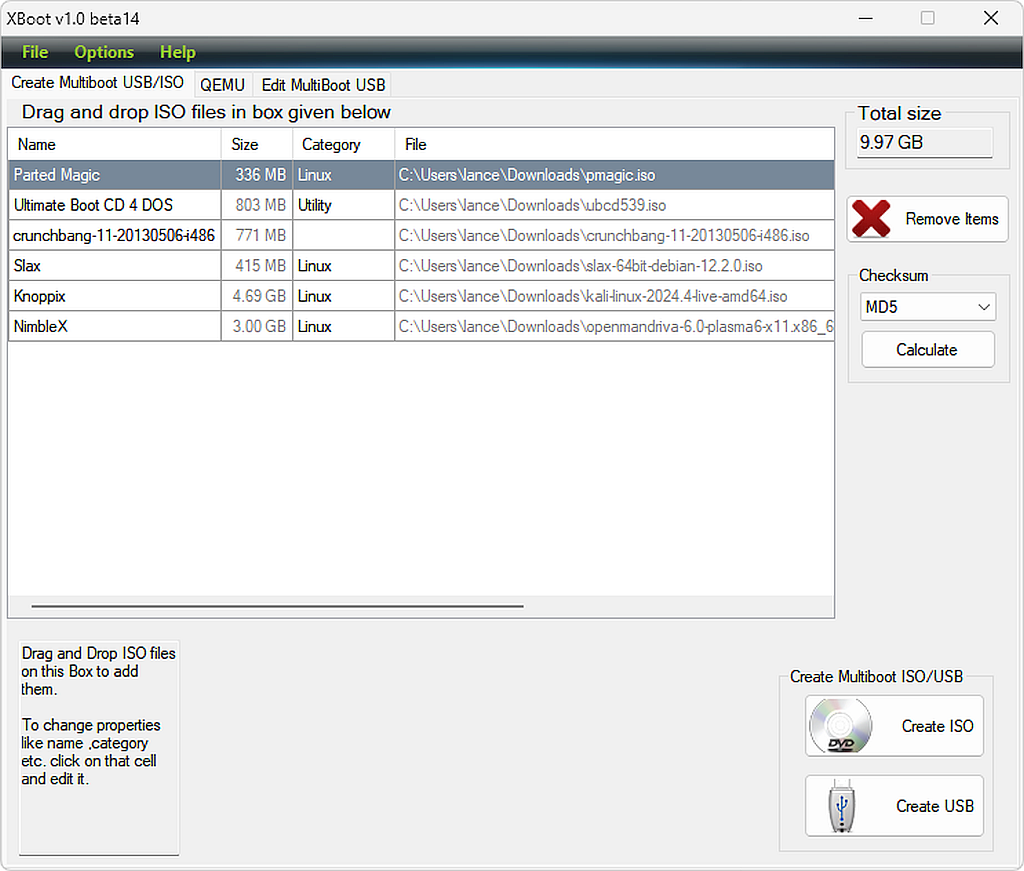Edit the Linux category cell for NimbleX
Image resolution: width=1024 pixels, height=871 pixels.
344,326
